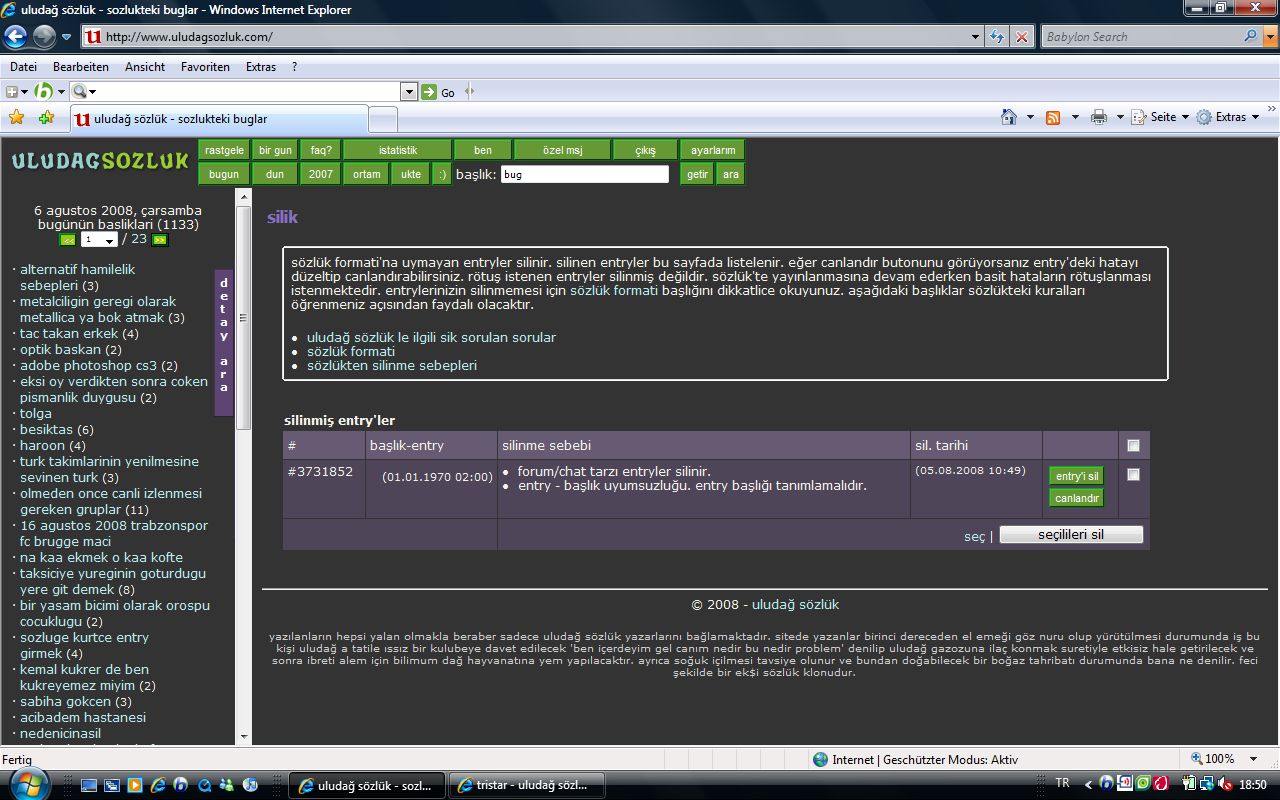The image size is (1280, 800).
Task: Click the 'başlık' search input field
Action: (x=584, y=174)
